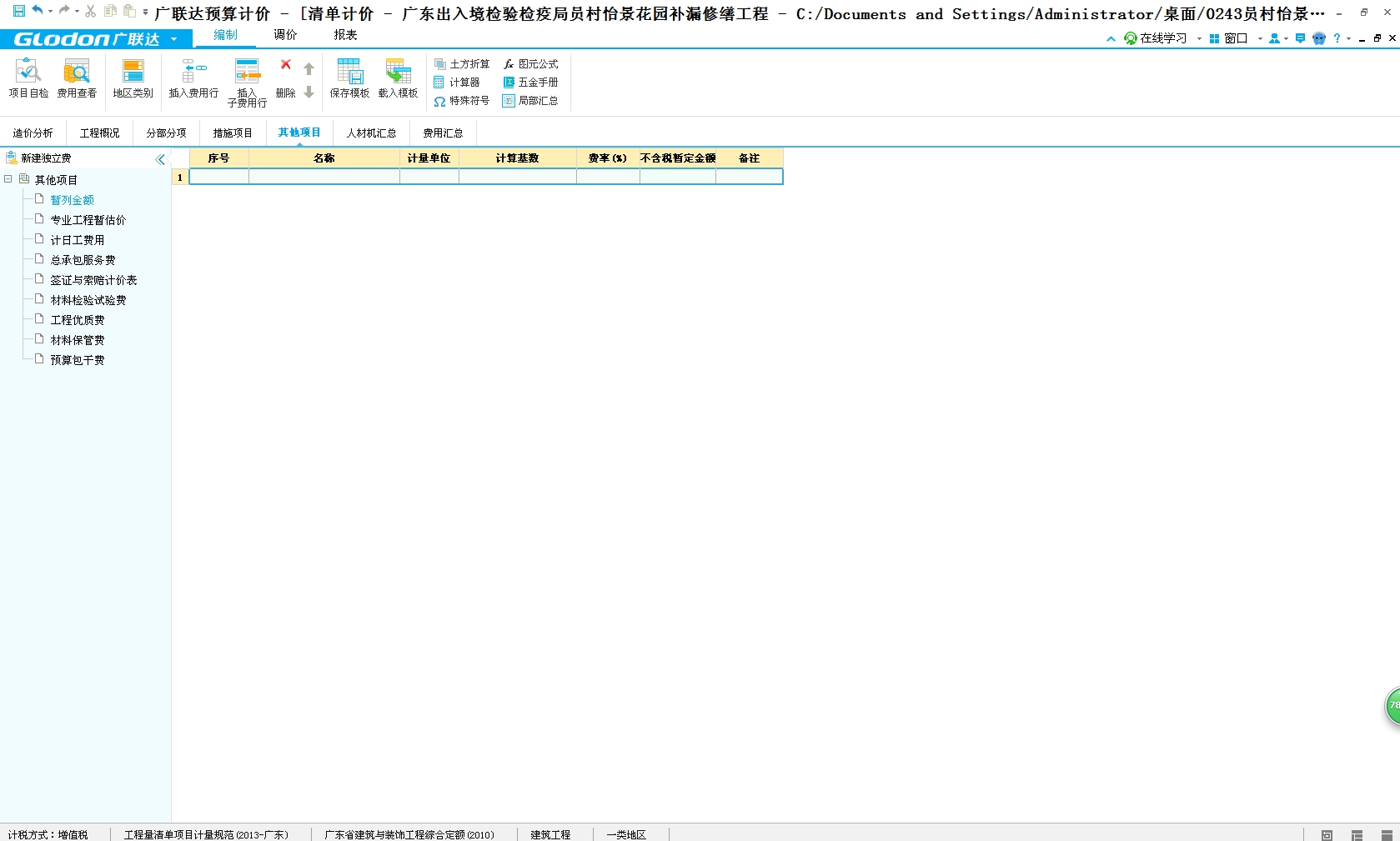1400x841 pixels.
Task: Open the quick access toolbar customize dropdown
Action: coord(145,12)
